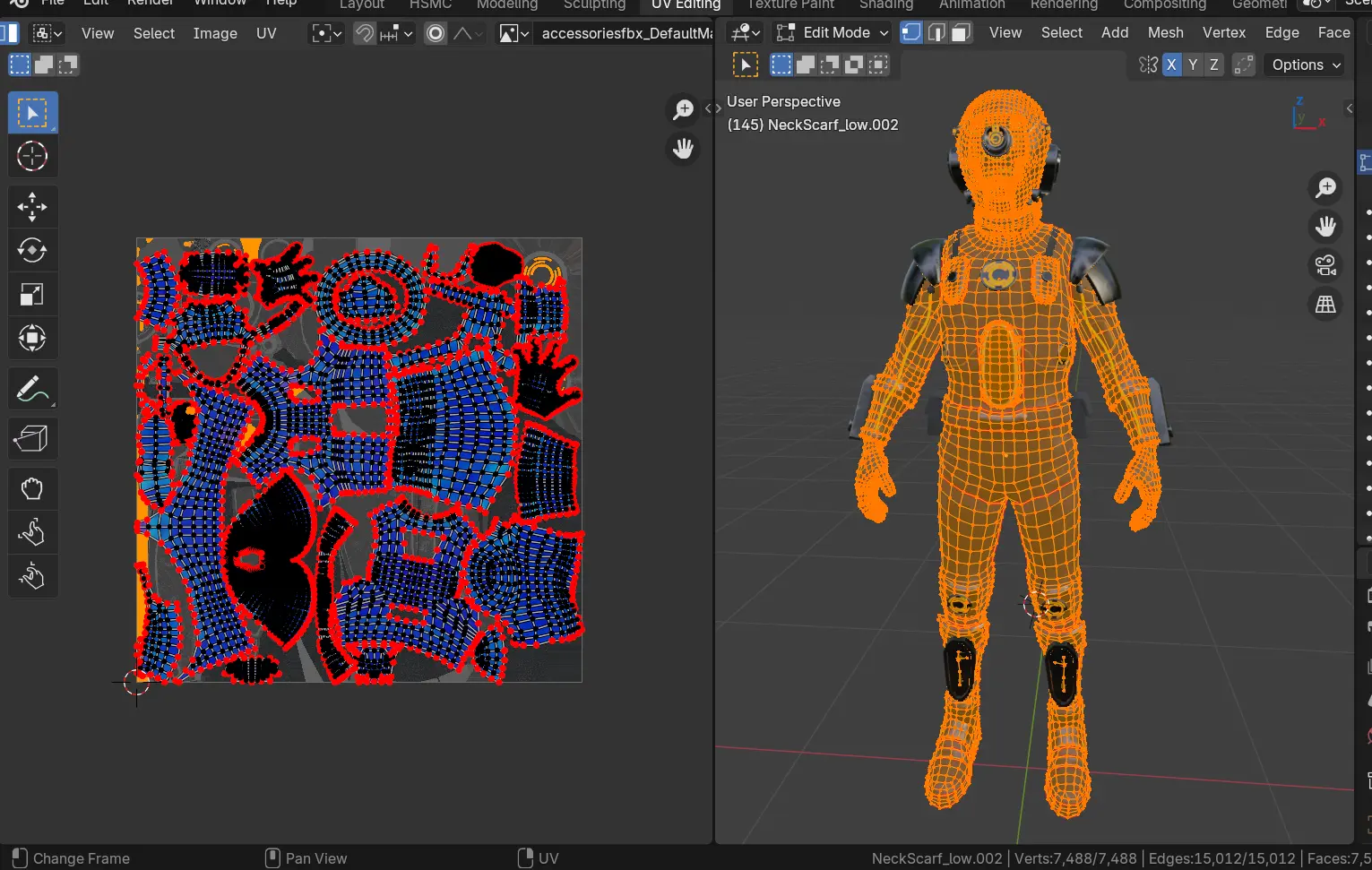
Task: Expand the Options dropdown
Action: 1306,65
